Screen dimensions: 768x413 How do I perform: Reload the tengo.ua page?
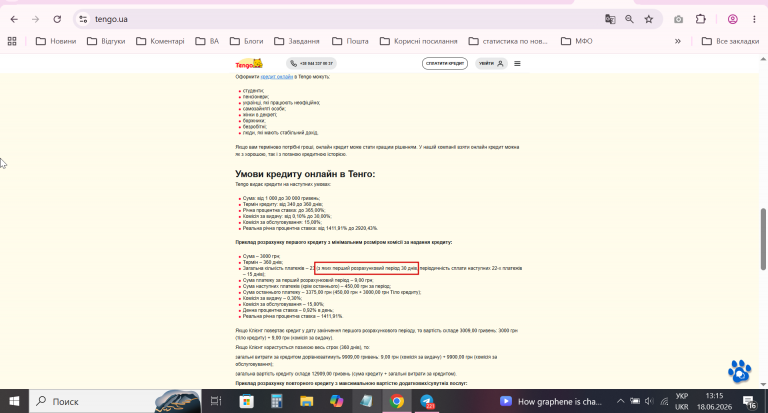click(57, 19)
